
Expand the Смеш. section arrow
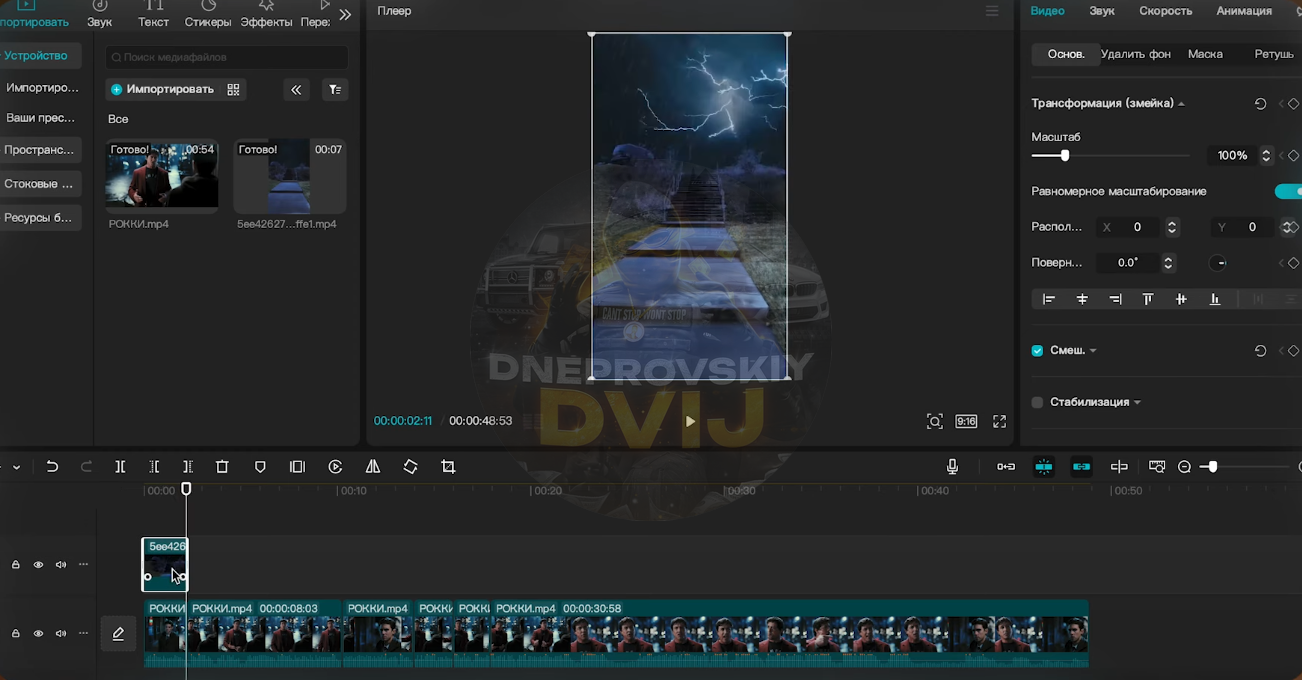pyautogui.click(x=1093, y=351)
